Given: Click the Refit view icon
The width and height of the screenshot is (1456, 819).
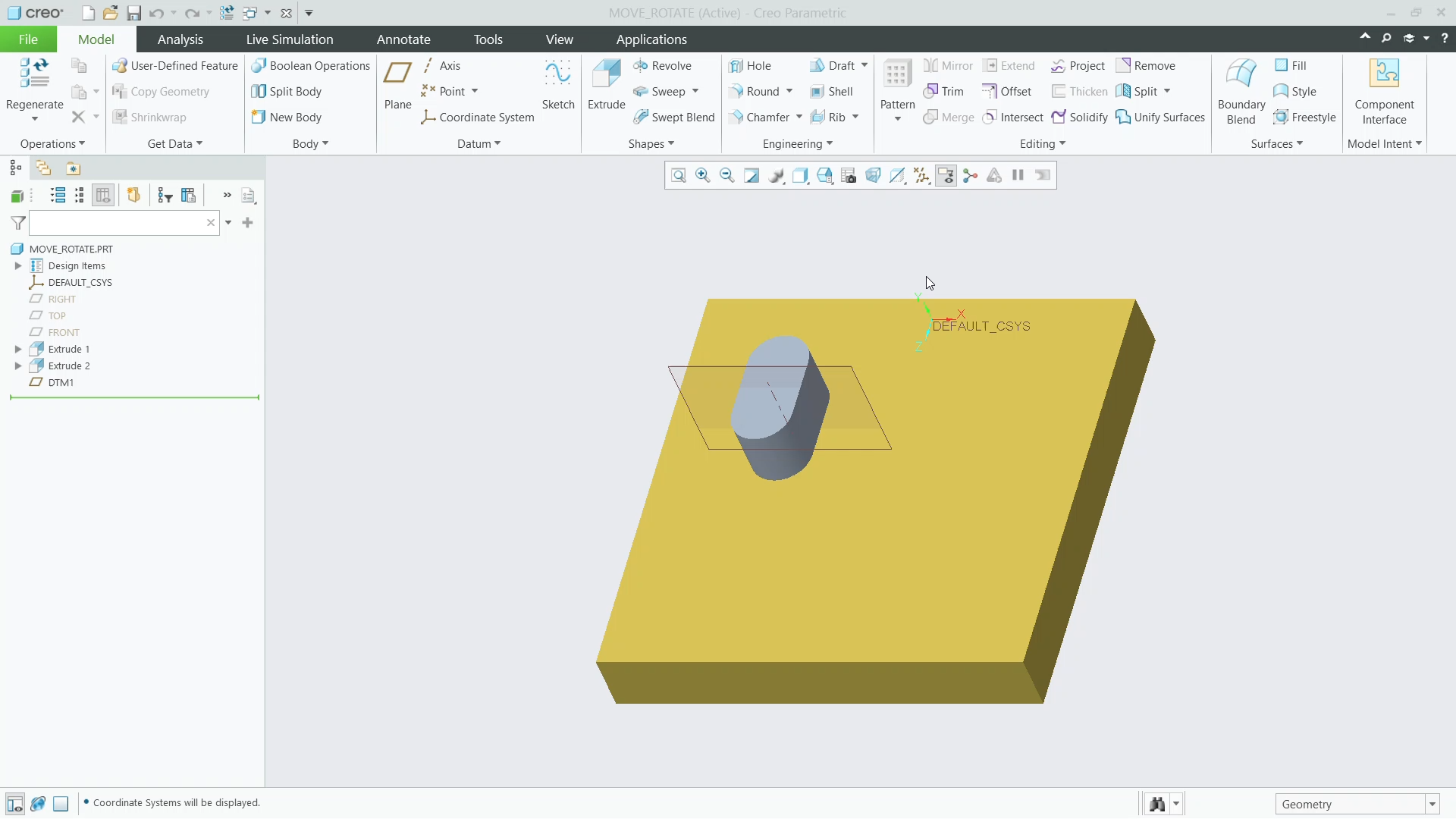Looking at the screenshot, I should (679, 176).
